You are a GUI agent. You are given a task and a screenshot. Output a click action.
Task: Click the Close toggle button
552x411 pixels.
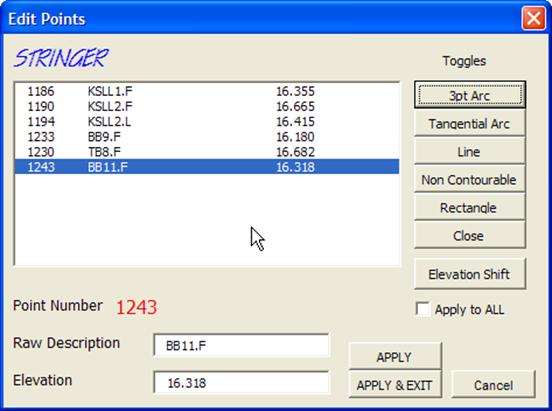tap(470, 236)
